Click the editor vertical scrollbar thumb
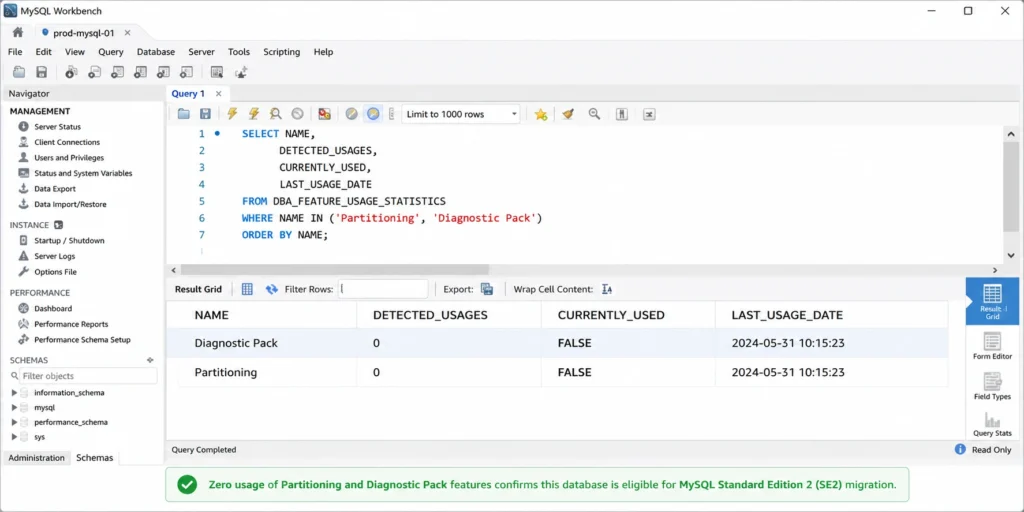This screenshot has width=1024, height=512. pyautogui.click(x=1011, y=187)
